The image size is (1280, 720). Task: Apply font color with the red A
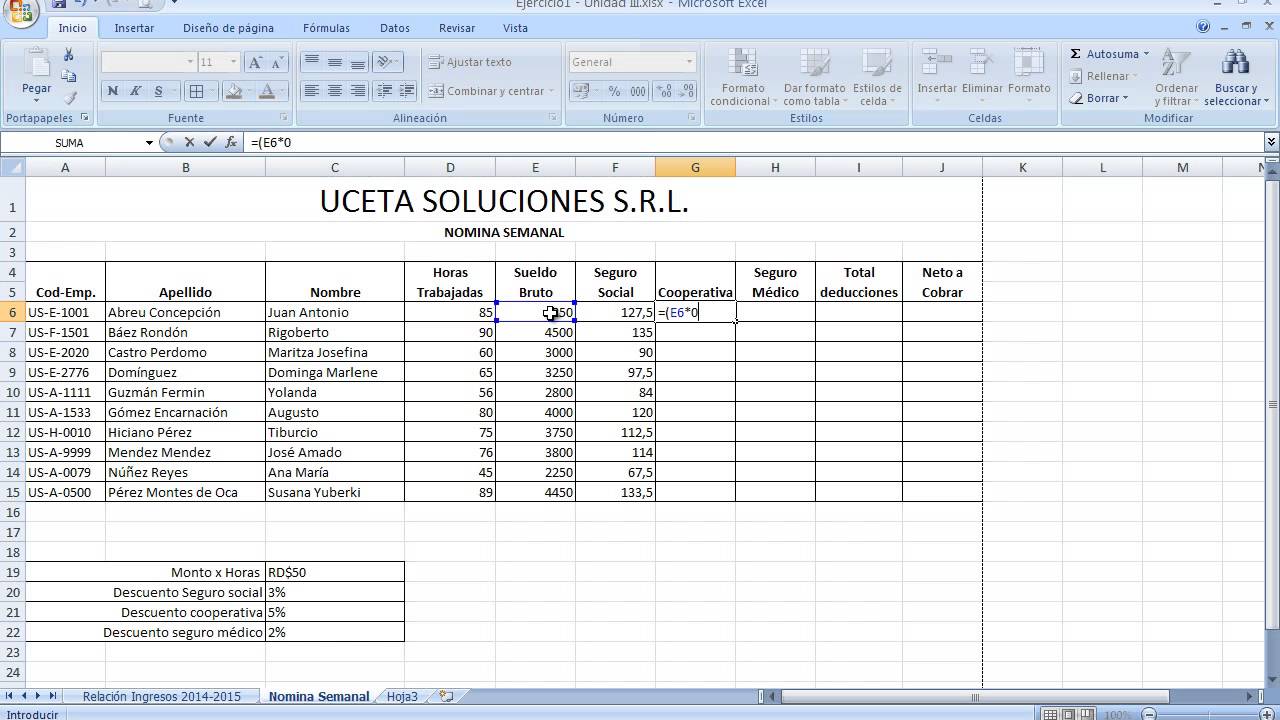coord(266,91)
